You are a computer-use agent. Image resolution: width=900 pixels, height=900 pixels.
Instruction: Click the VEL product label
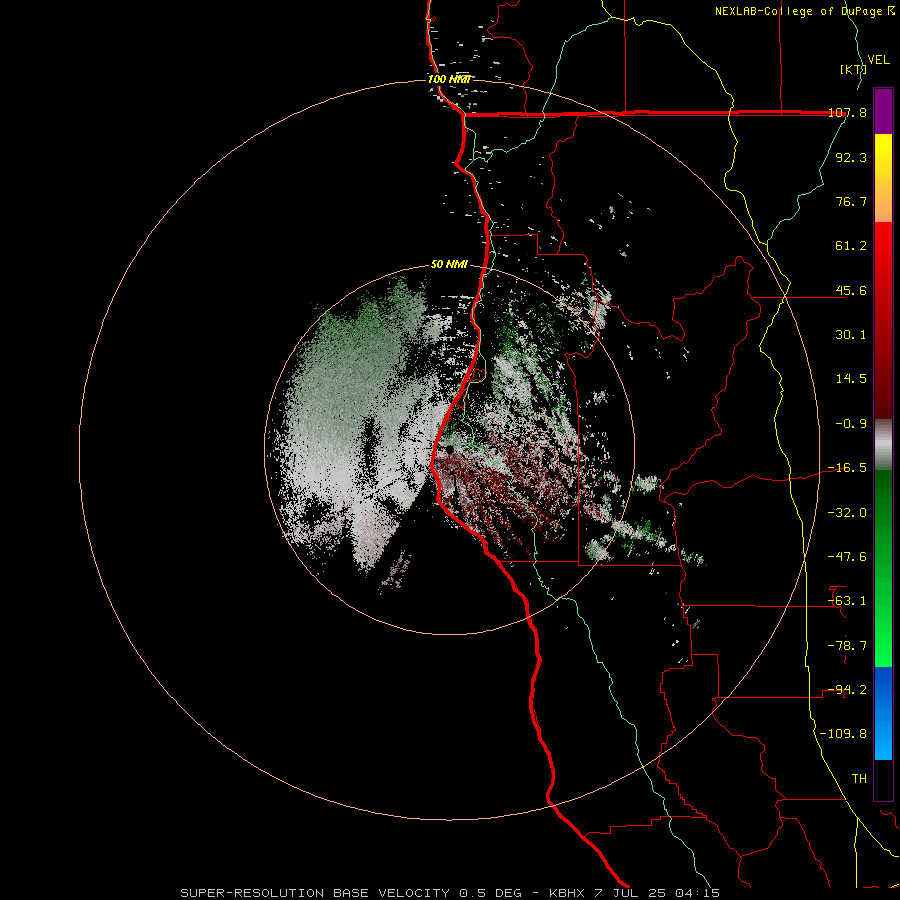click(879, 59)
